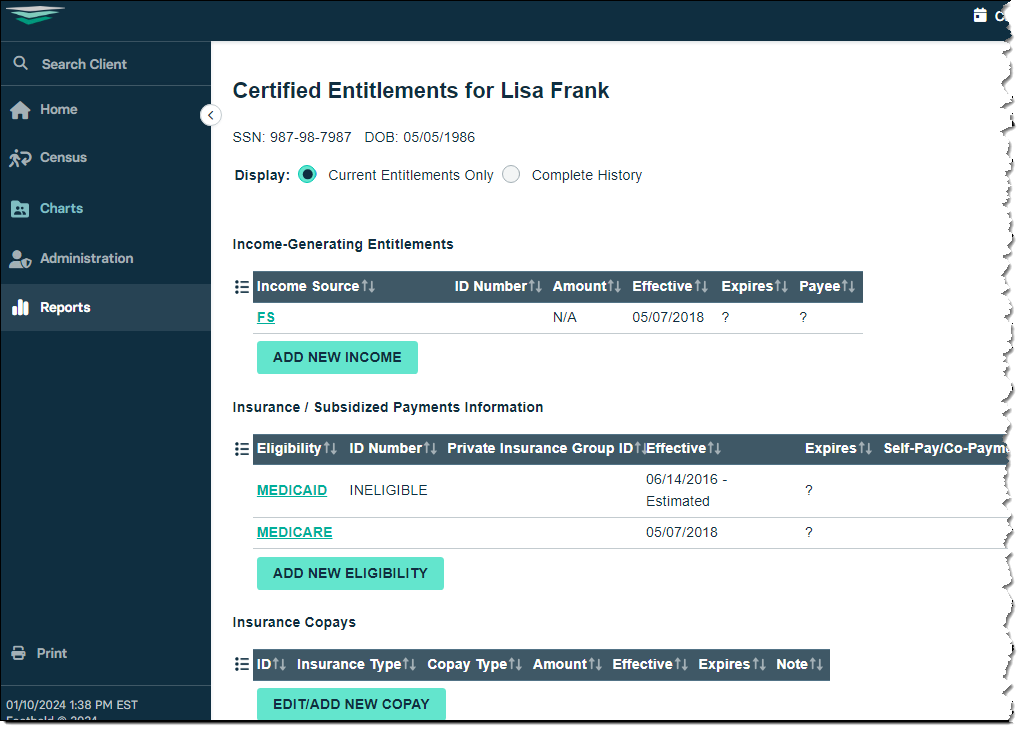Click INELIGIBLE cell in Medicaid row
The height and width of the screenshot is (735, 1027).
388,491
